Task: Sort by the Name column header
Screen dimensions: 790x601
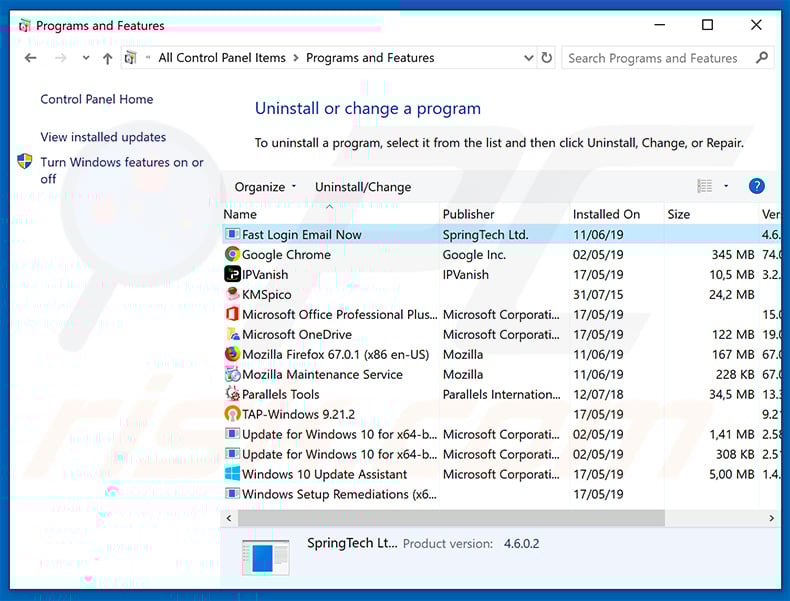Action: pyautogui.click(x=330, y=214)
